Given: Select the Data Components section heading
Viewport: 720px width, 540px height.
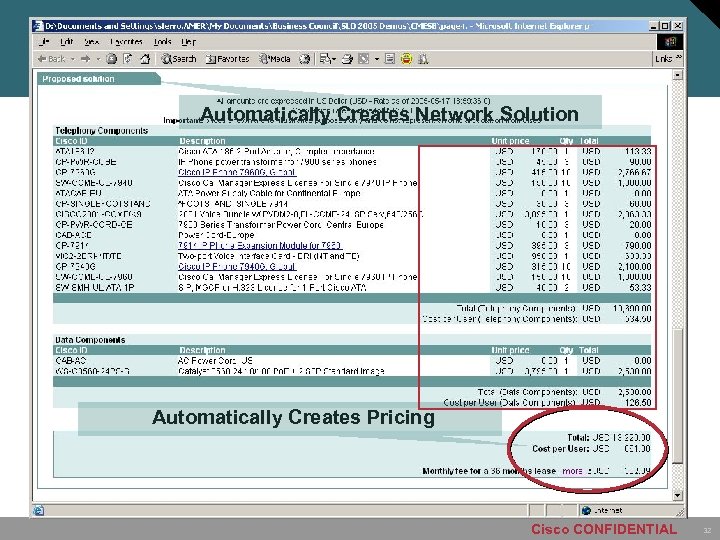Looking at the screenshot, I should point(90,340).
